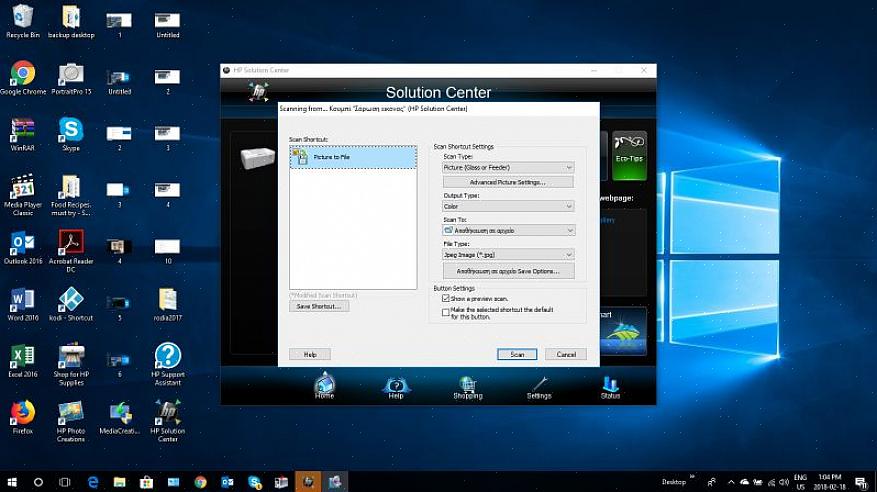Open Google Chrome desktop shortcut
The image size is (877, 492).
point(23,74)
